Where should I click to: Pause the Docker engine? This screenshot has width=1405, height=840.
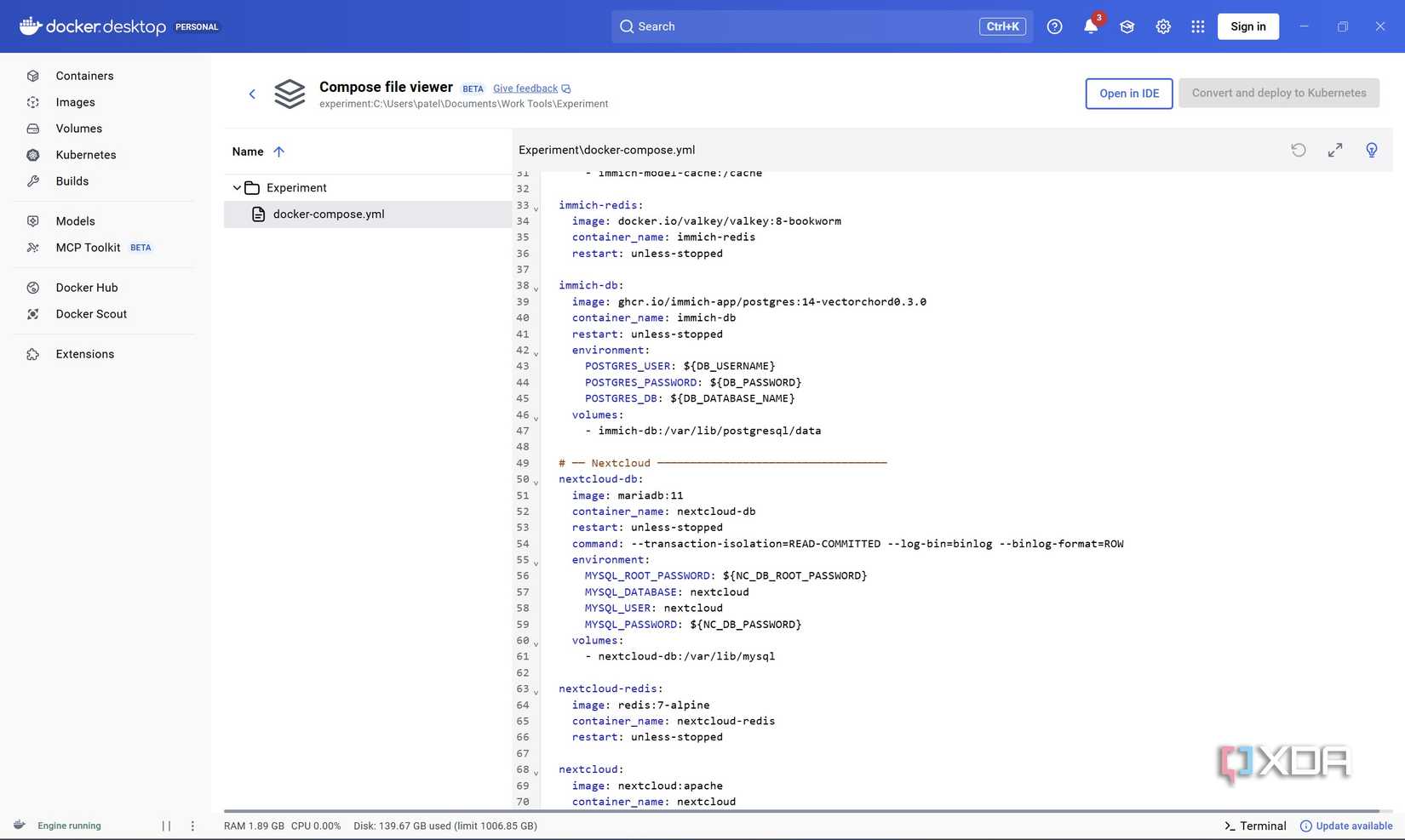click(167, 826)
